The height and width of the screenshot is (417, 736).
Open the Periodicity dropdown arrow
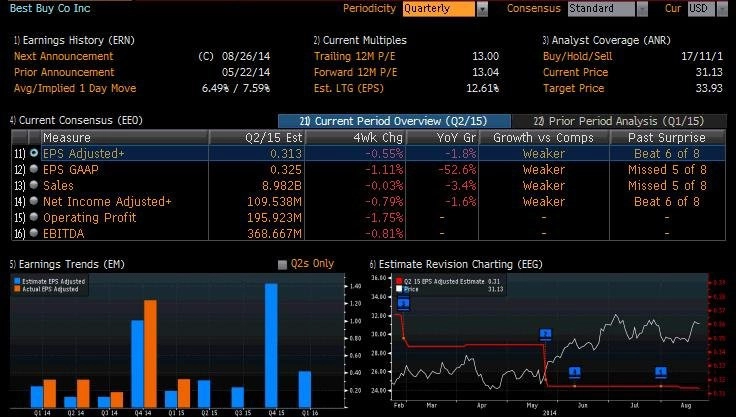pos(482,9)
